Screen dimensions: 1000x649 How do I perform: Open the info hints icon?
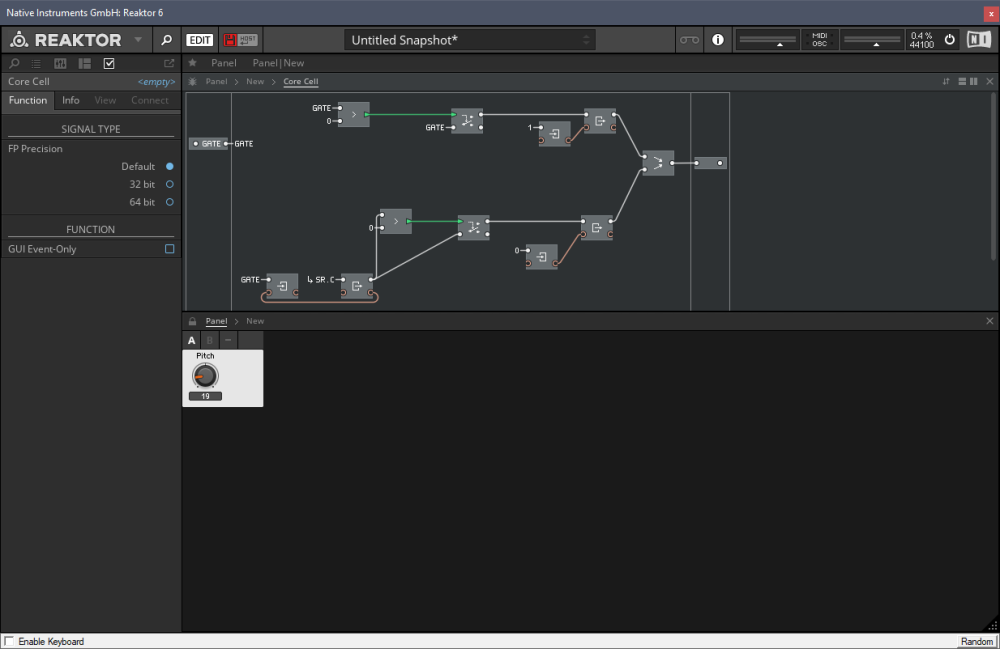point(717,40)
